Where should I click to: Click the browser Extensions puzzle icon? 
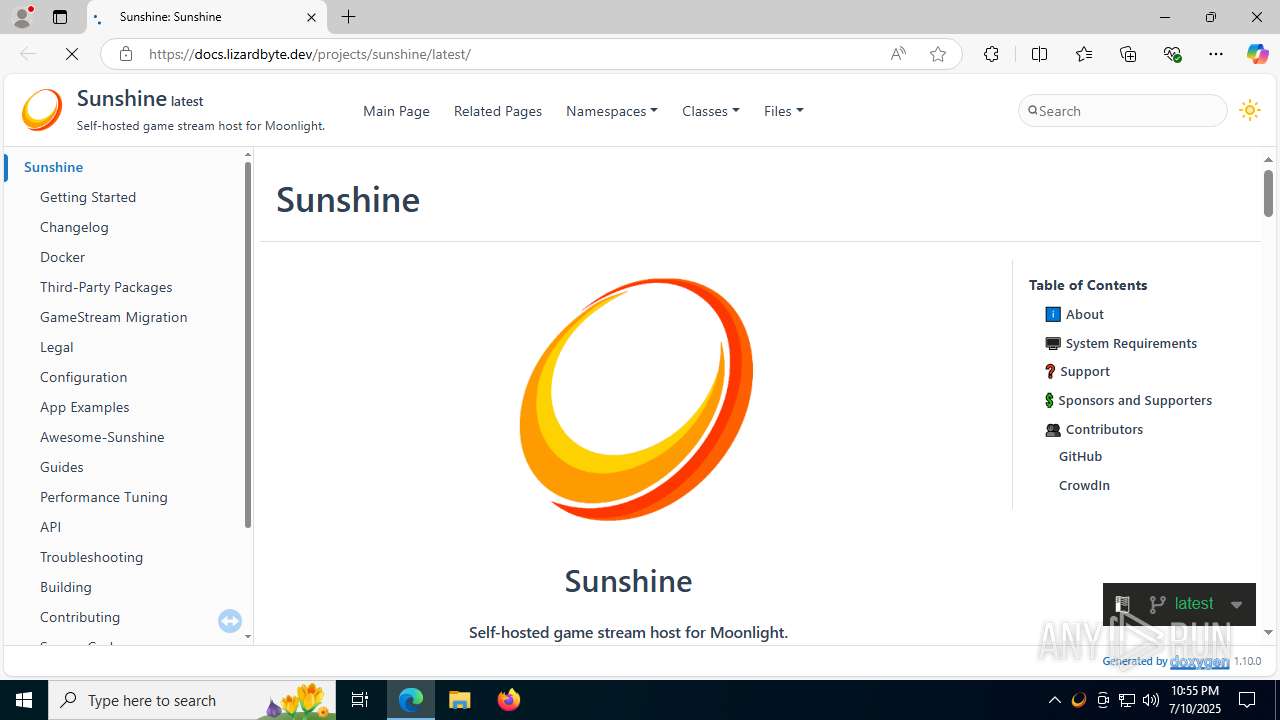coord(991,54)
